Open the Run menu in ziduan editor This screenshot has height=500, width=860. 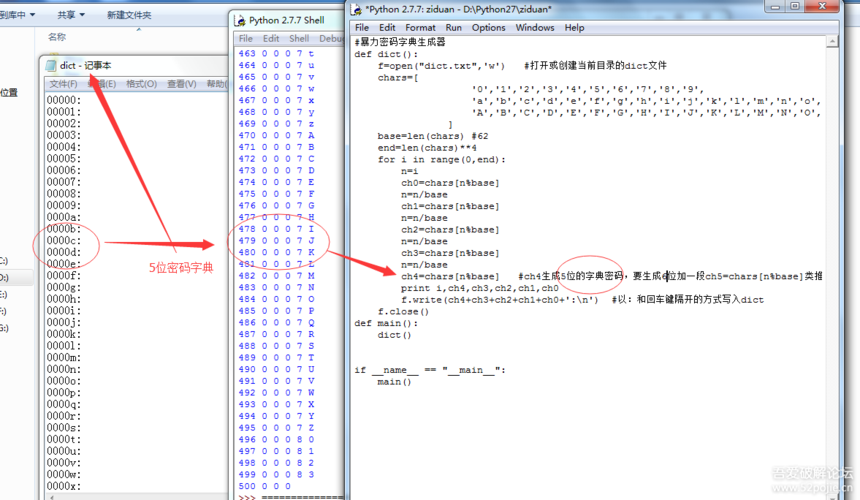click(454, 28)
